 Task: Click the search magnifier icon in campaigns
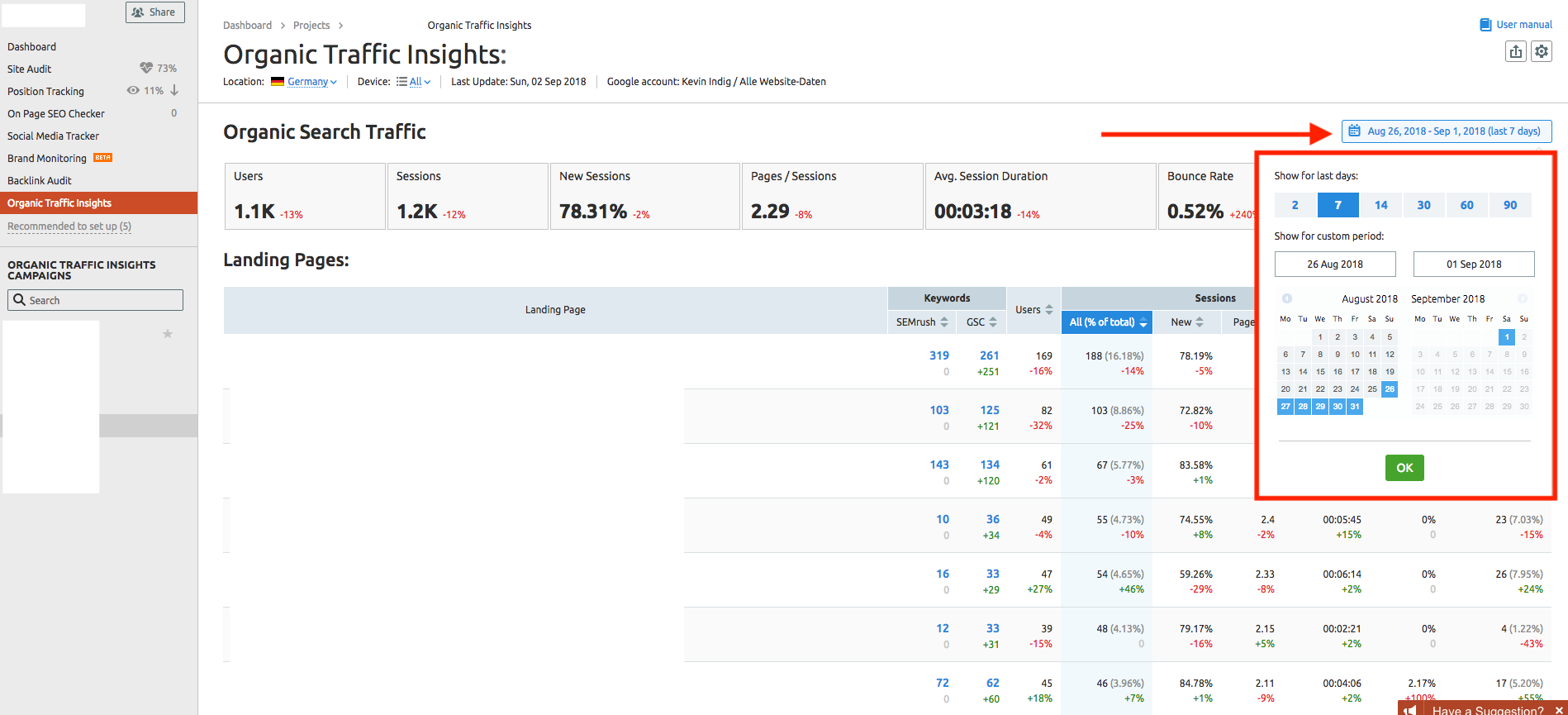[x=20, y=300]
